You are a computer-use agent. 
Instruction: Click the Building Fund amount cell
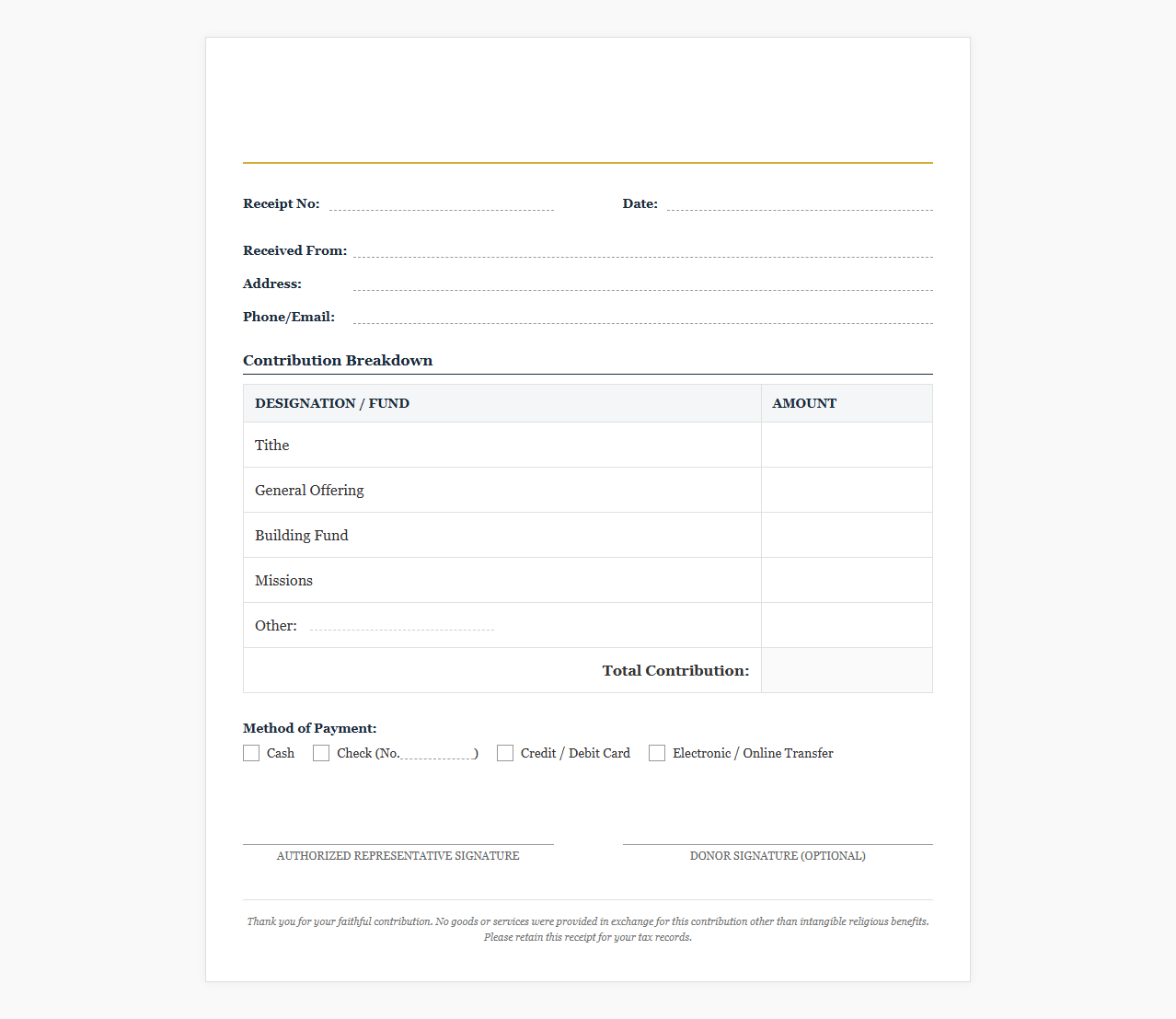tap(847, 535)
